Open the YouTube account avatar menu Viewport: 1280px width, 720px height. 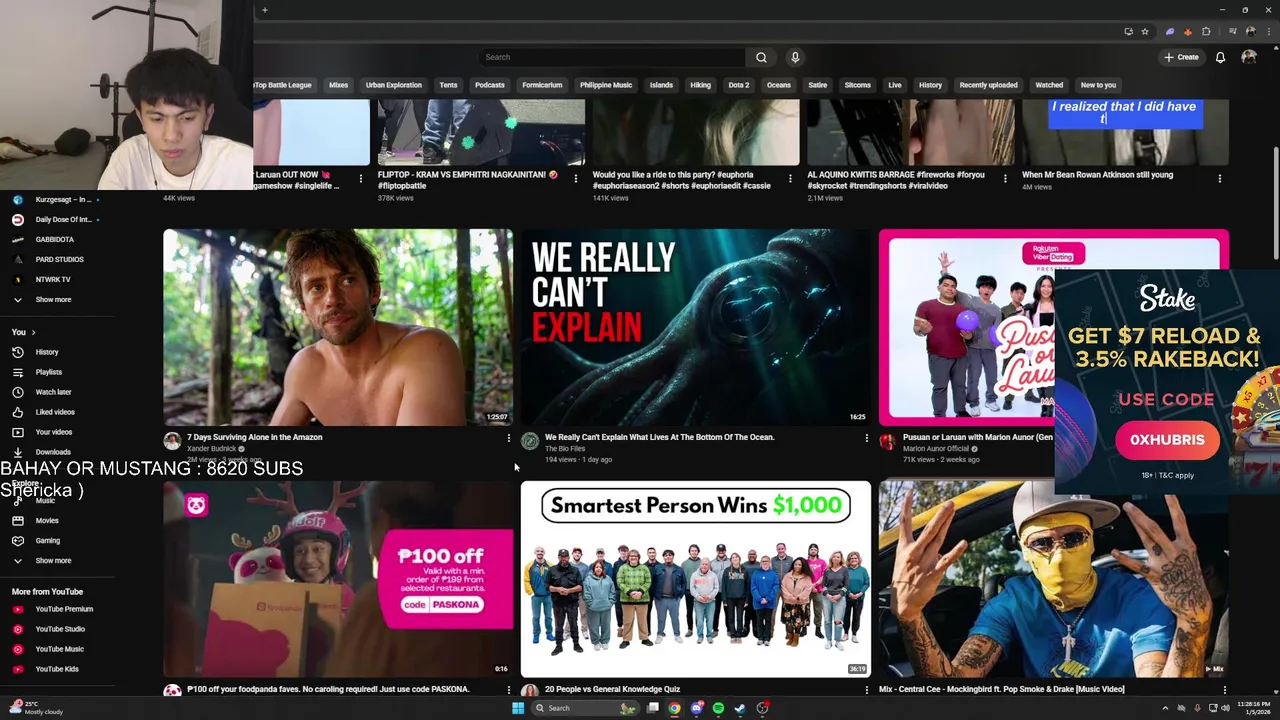coord(1249,57)
